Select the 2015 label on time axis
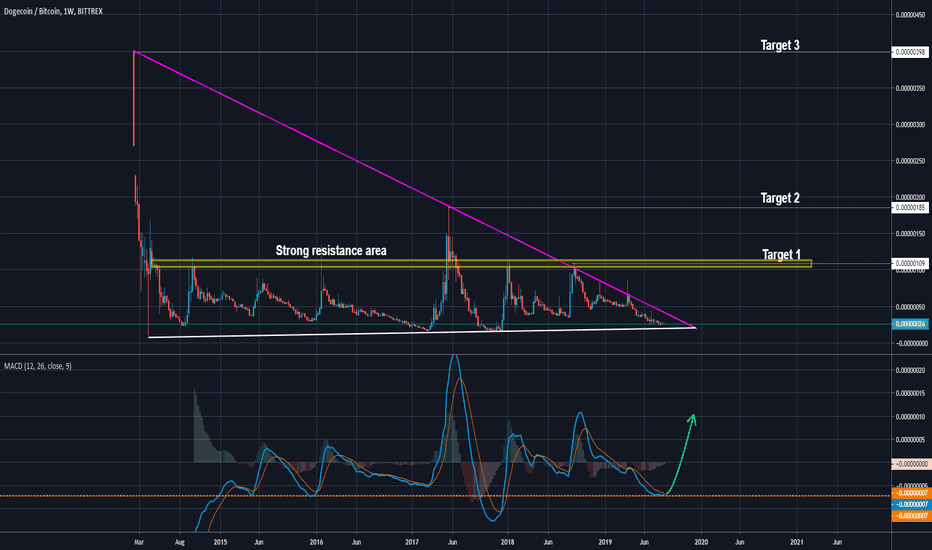932x550 pixels. [220, 542]
